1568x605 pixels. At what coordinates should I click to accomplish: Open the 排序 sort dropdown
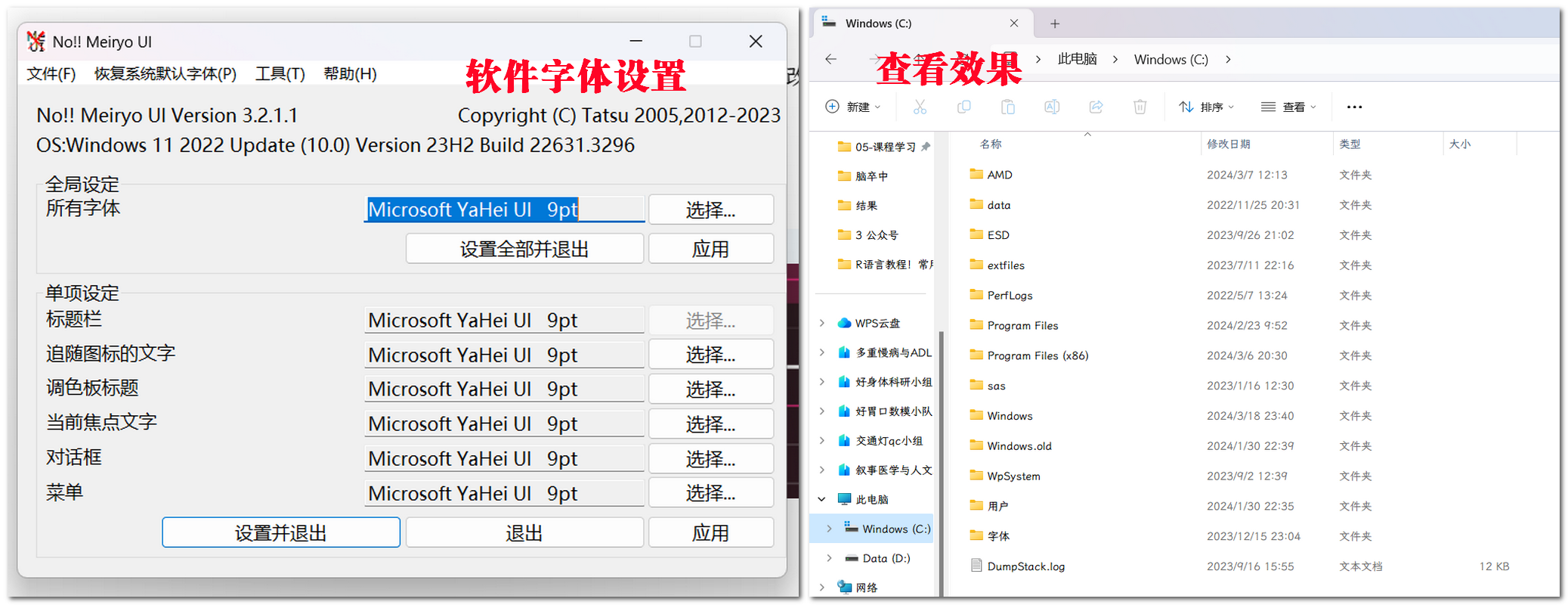point(1206,107)
